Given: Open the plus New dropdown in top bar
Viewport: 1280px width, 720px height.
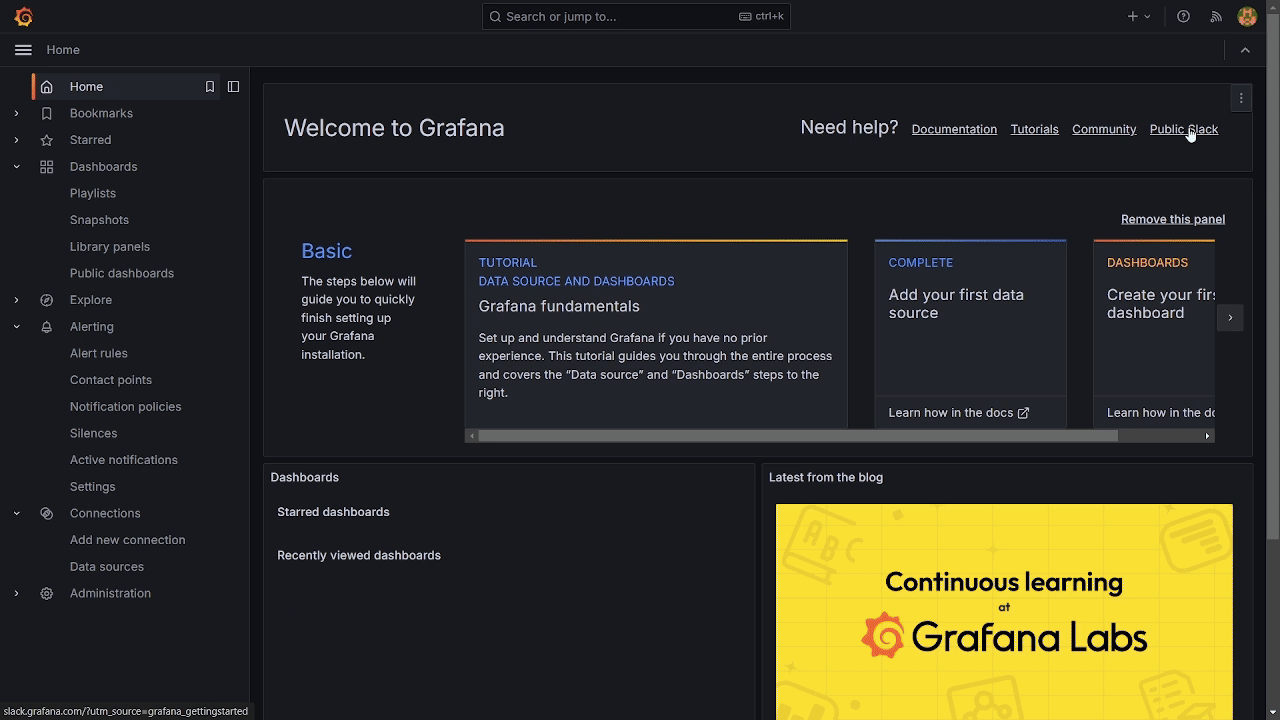Looking at the screenshot, I should (x=1139, y=17).
